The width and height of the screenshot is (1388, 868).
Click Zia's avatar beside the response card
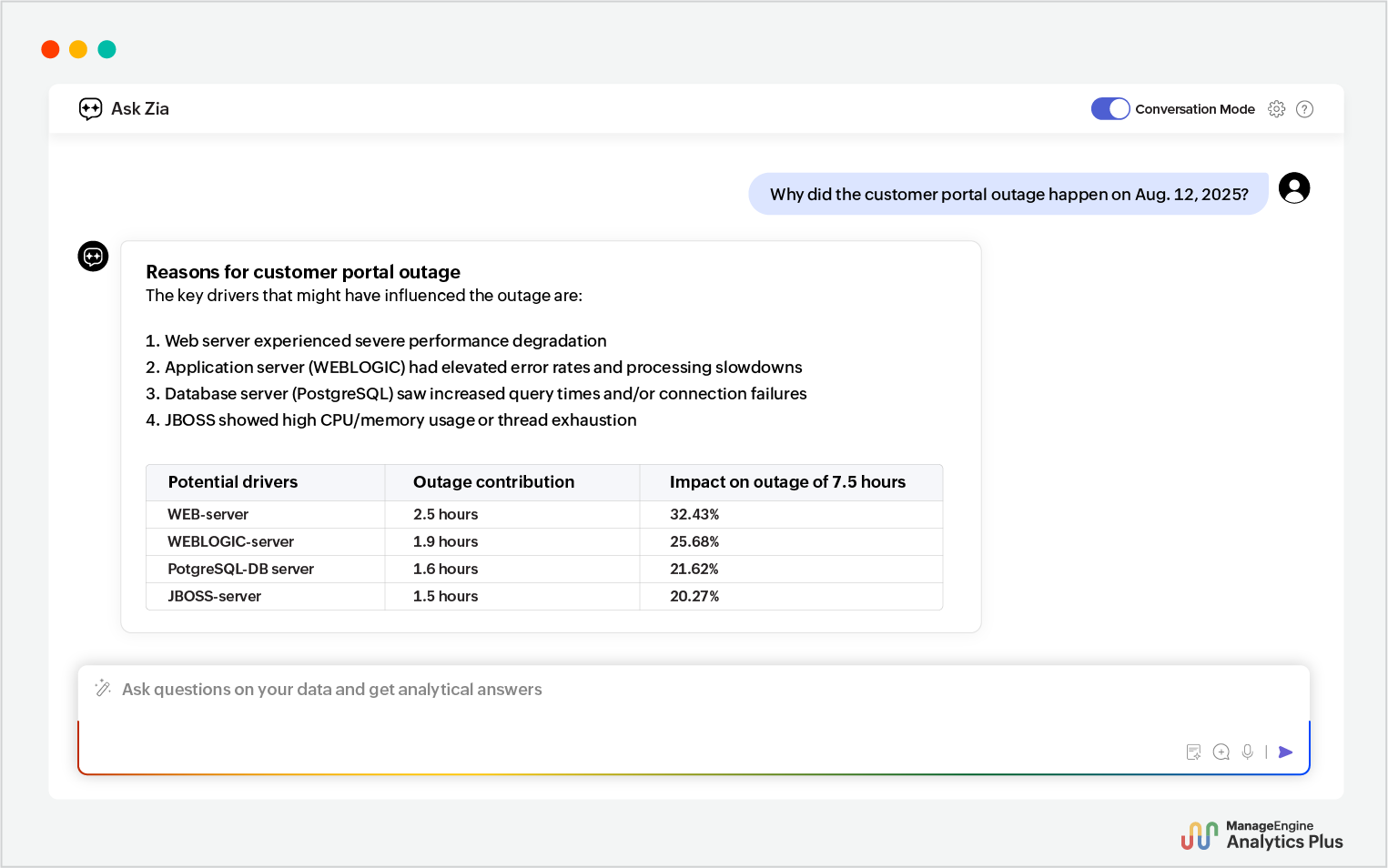[93, 256]
